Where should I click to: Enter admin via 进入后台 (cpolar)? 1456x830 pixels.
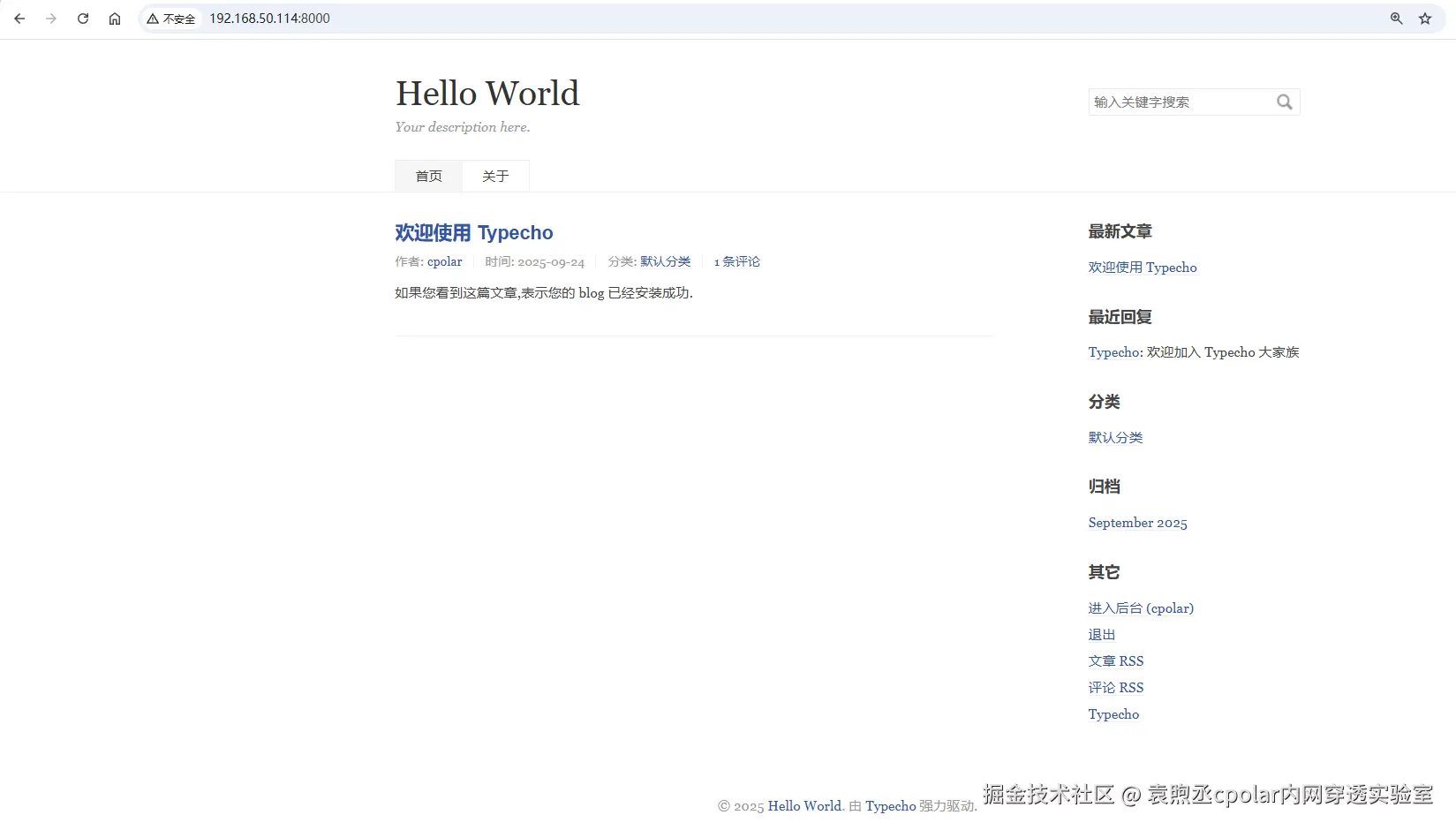[x=1140, y=608]
